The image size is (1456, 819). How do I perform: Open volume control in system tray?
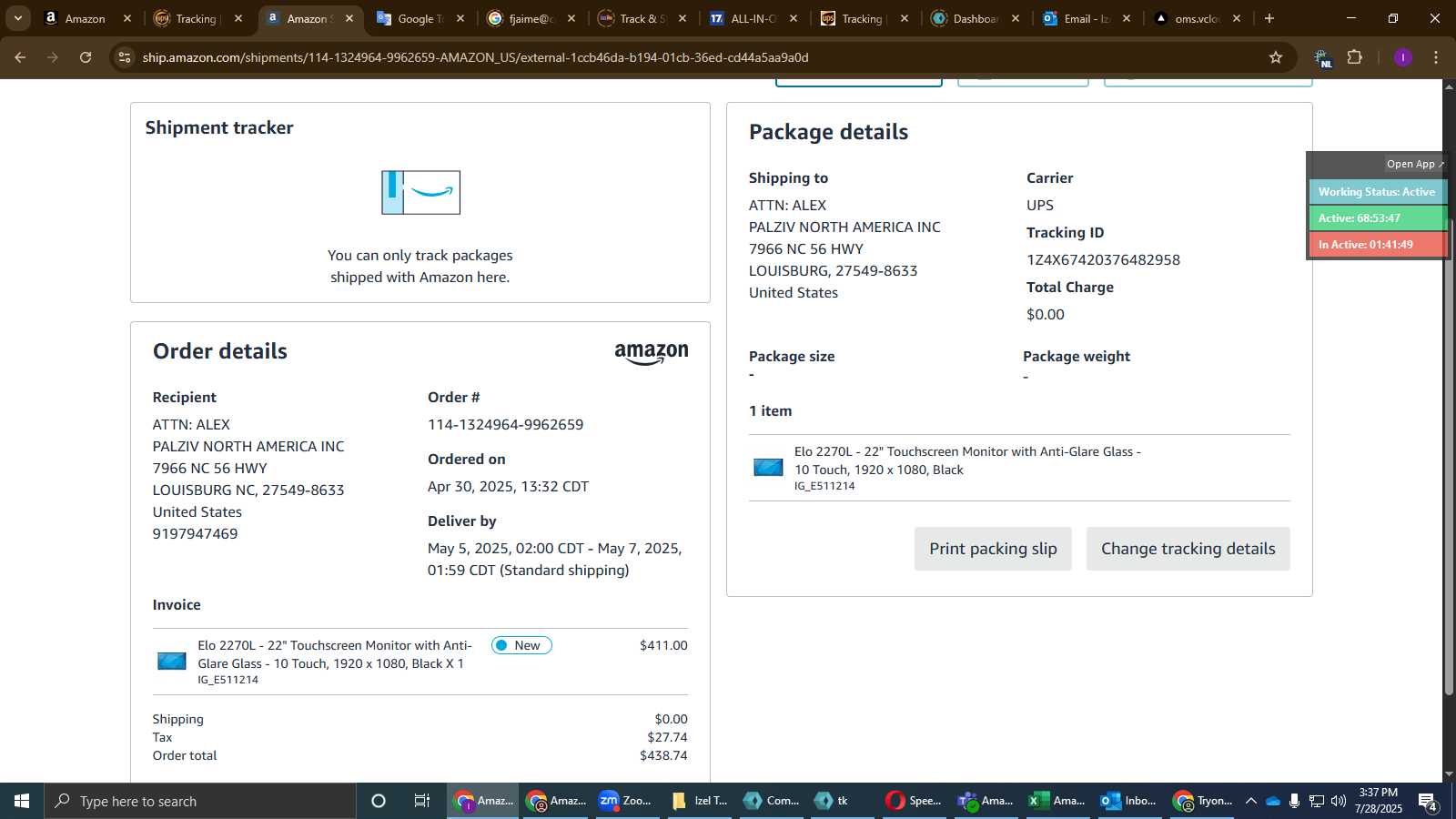pos(1339,801)
